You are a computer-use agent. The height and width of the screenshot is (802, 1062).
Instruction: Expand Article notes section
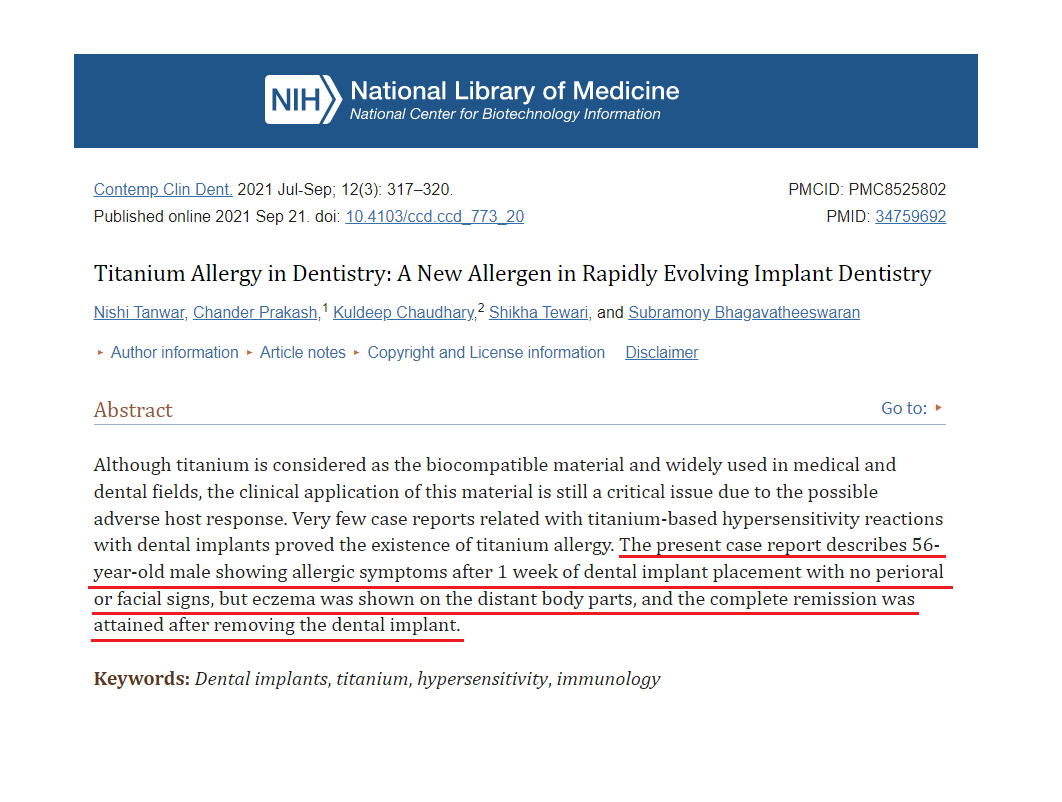click(302, 352)
